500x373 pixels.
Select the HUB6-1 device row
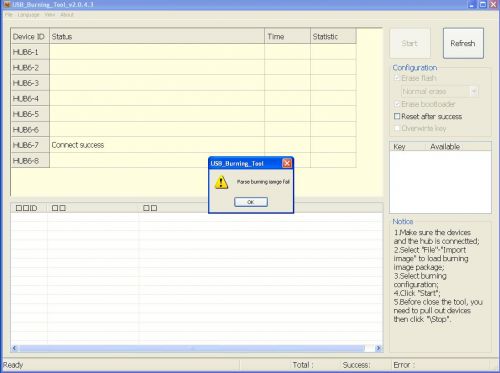pos(183,52)
